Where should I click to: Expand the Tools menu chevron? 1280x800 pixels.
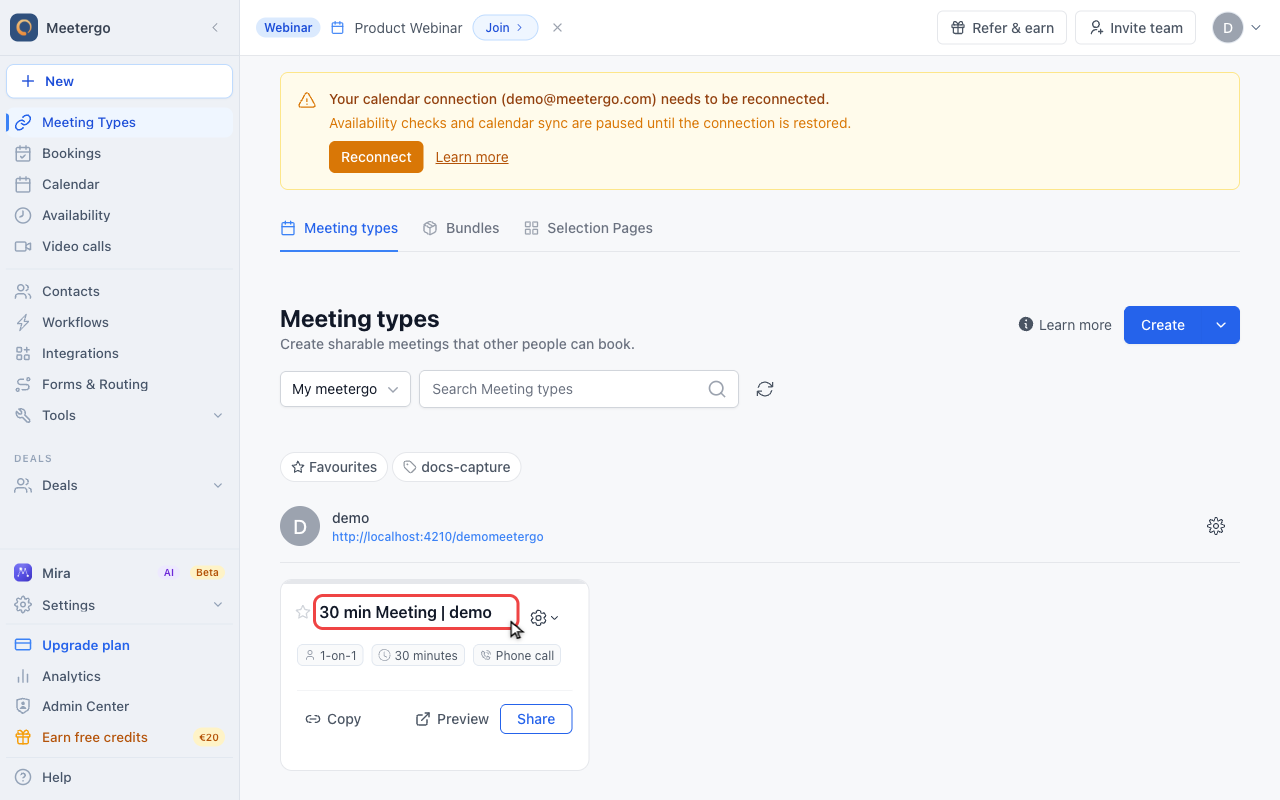[x=218, y=415]
